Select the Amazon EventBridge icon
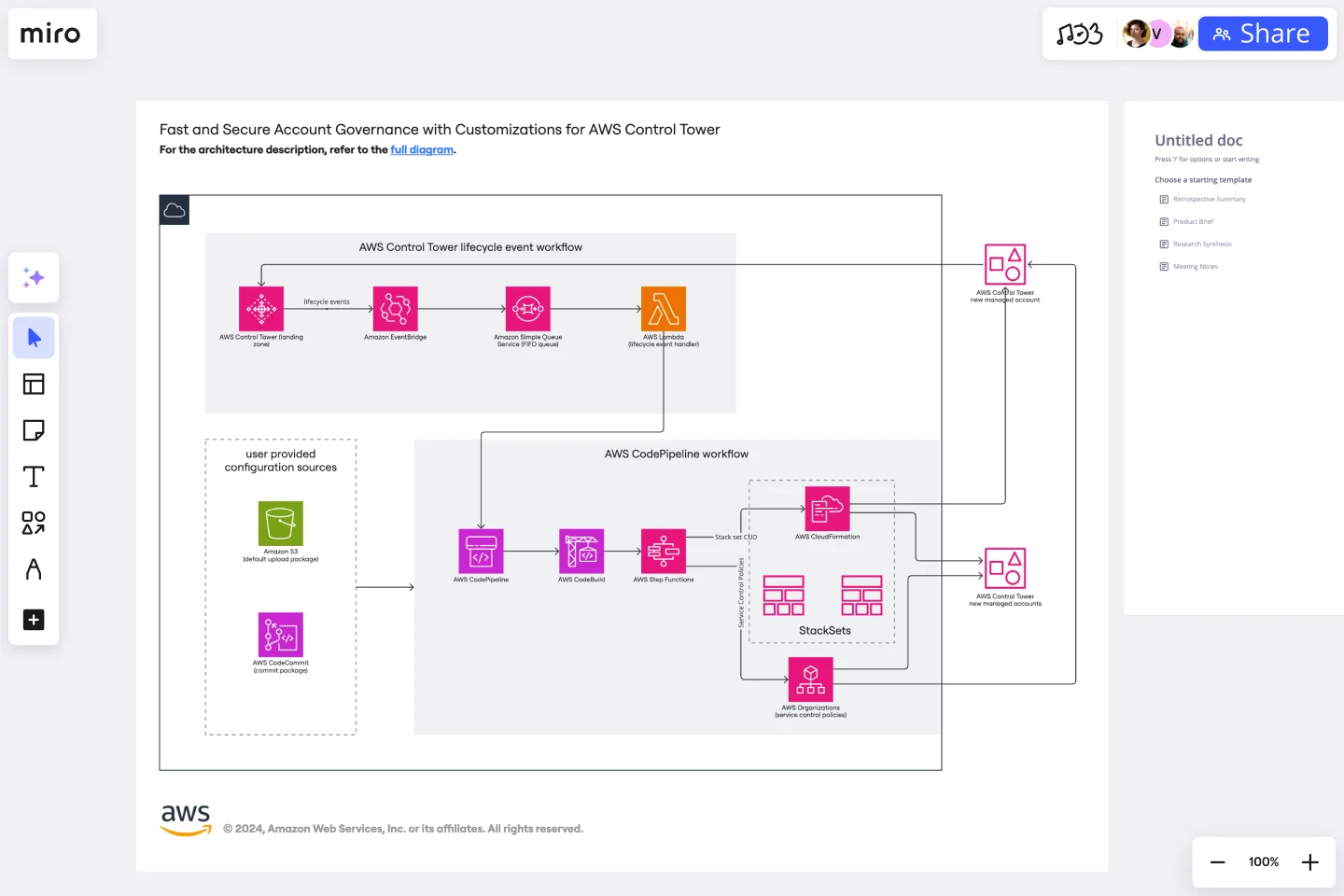 point(395,309)
